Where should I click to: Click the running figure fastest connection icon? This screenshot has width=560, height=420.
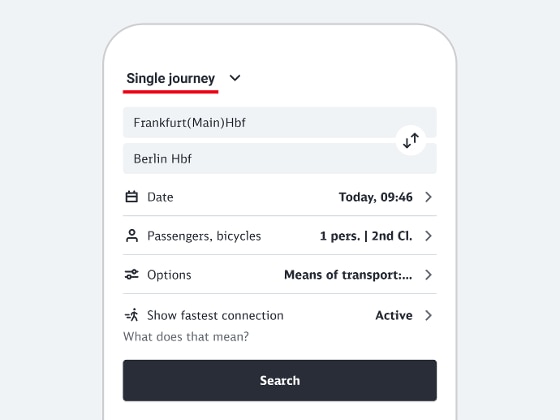[131, 315]
